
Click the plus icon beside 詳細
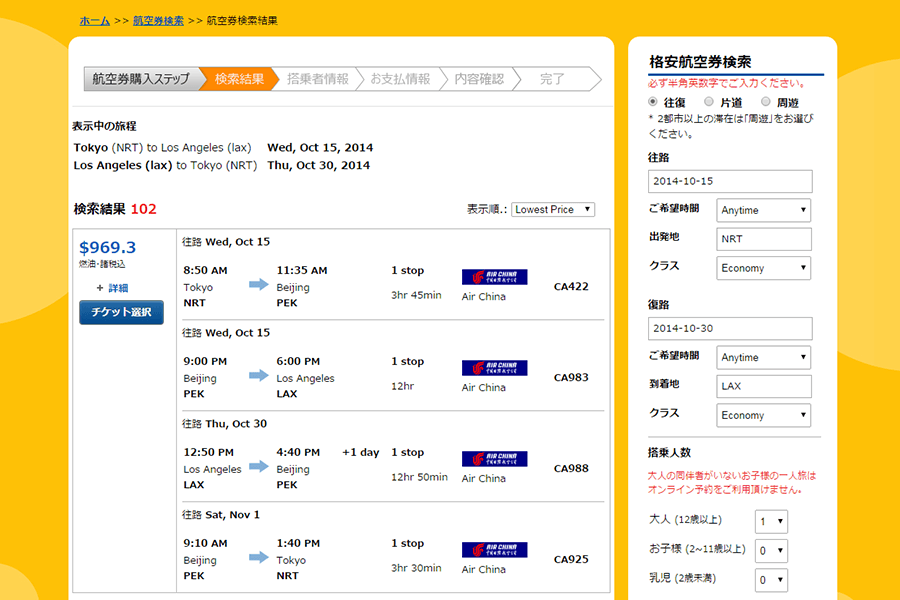pos(100,288)
